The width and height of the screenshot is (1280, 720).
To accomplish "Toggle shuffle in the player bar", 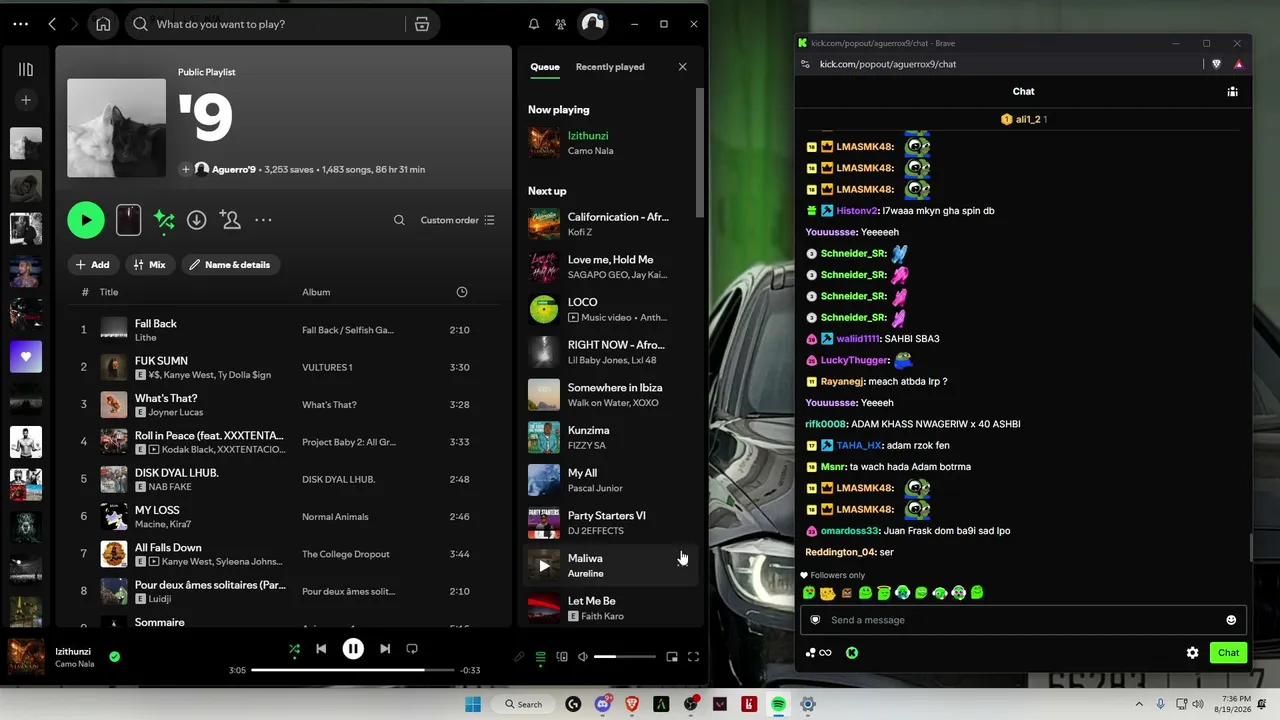I will (x=294, y=649).
